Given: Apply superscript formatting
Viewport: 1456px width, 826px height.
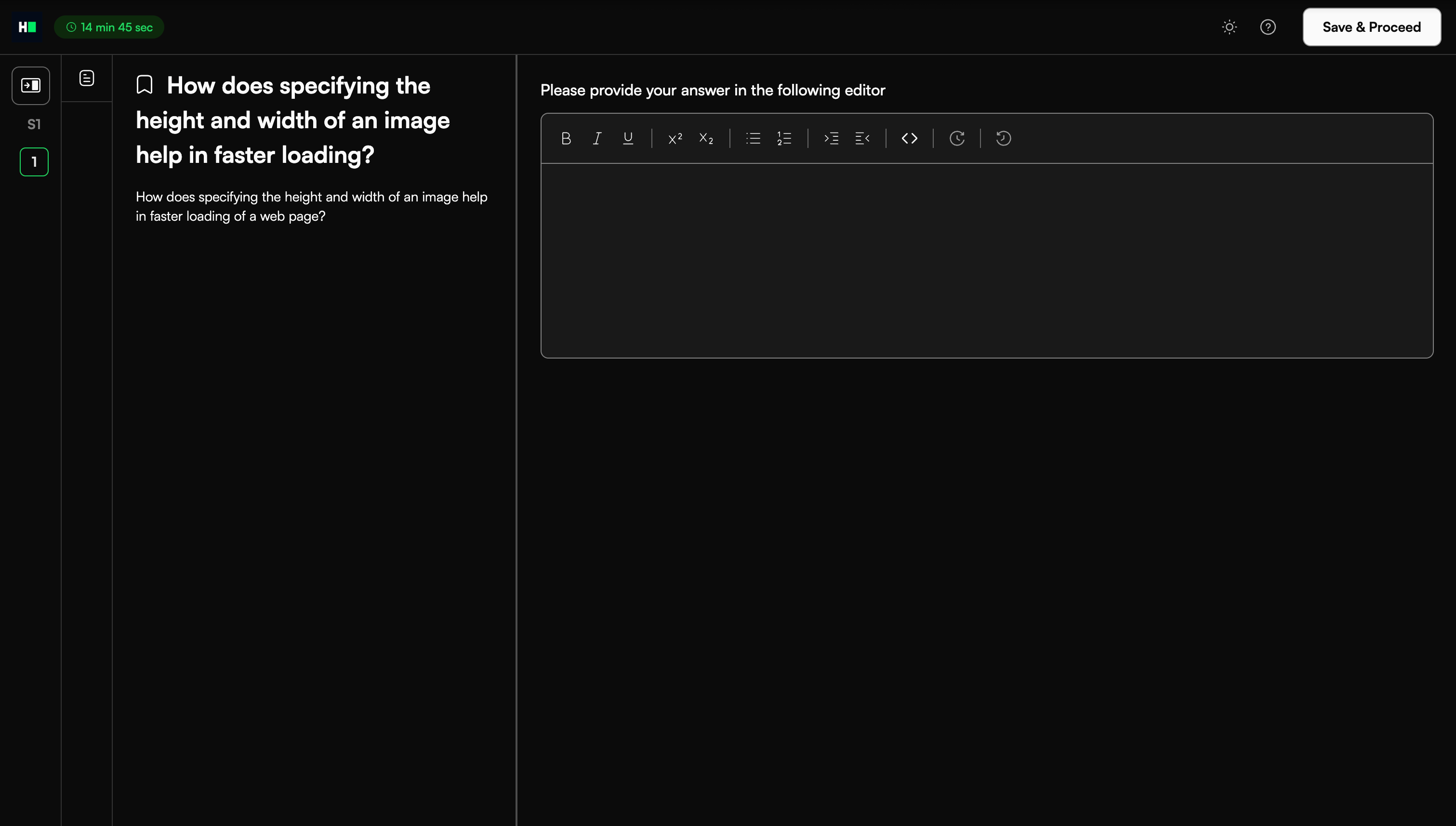Looking at the screenshot, I should (x=675, y=138).
